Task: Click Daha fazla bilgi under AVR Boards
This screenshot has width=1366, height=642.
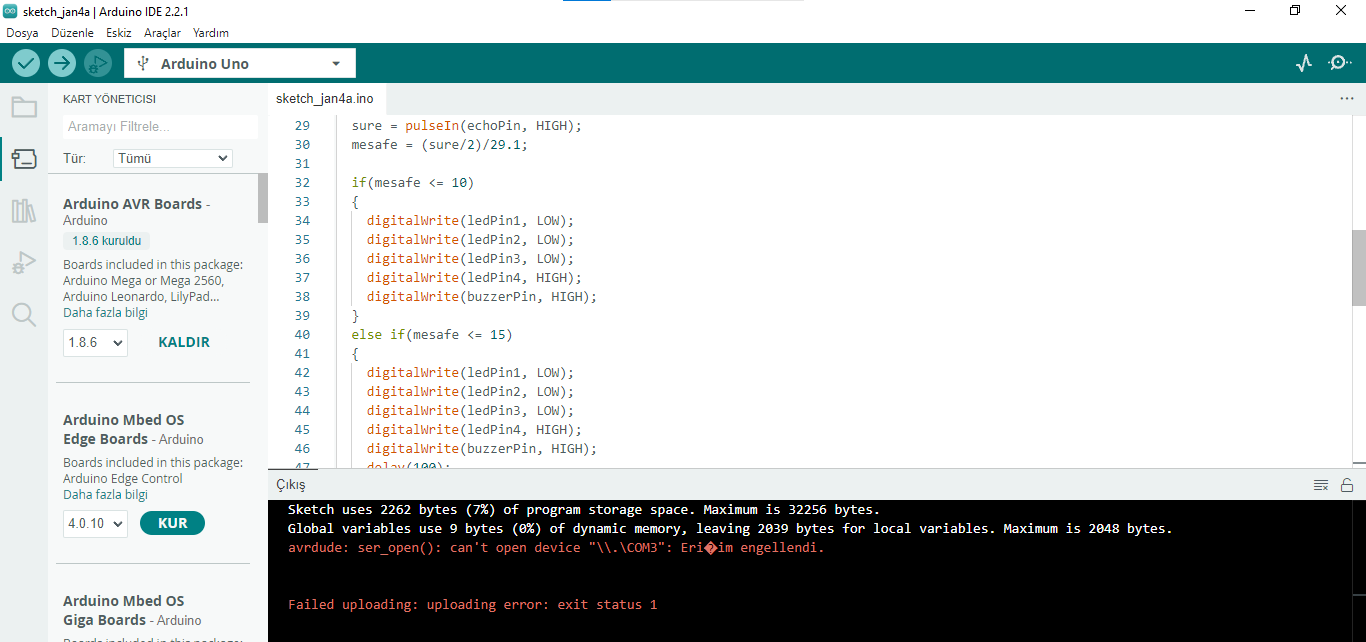Action: click(105, 313)
